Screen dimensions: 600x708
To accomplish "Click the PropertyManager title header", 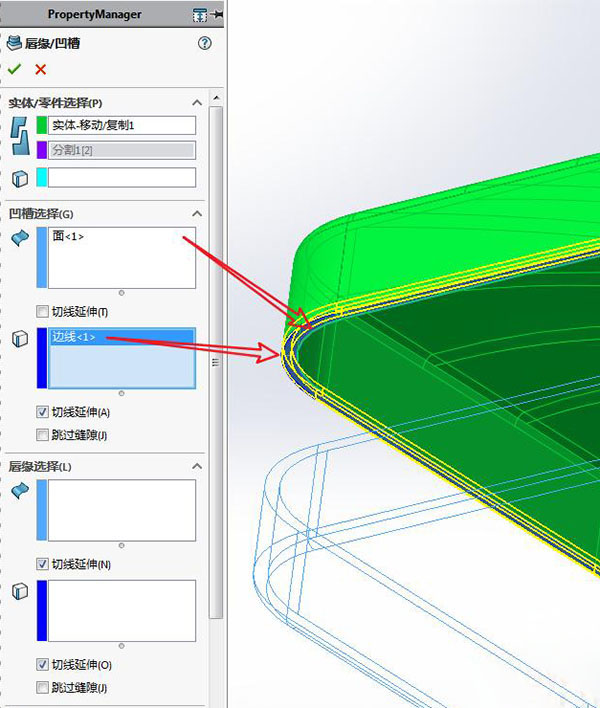I will [95, 14].
